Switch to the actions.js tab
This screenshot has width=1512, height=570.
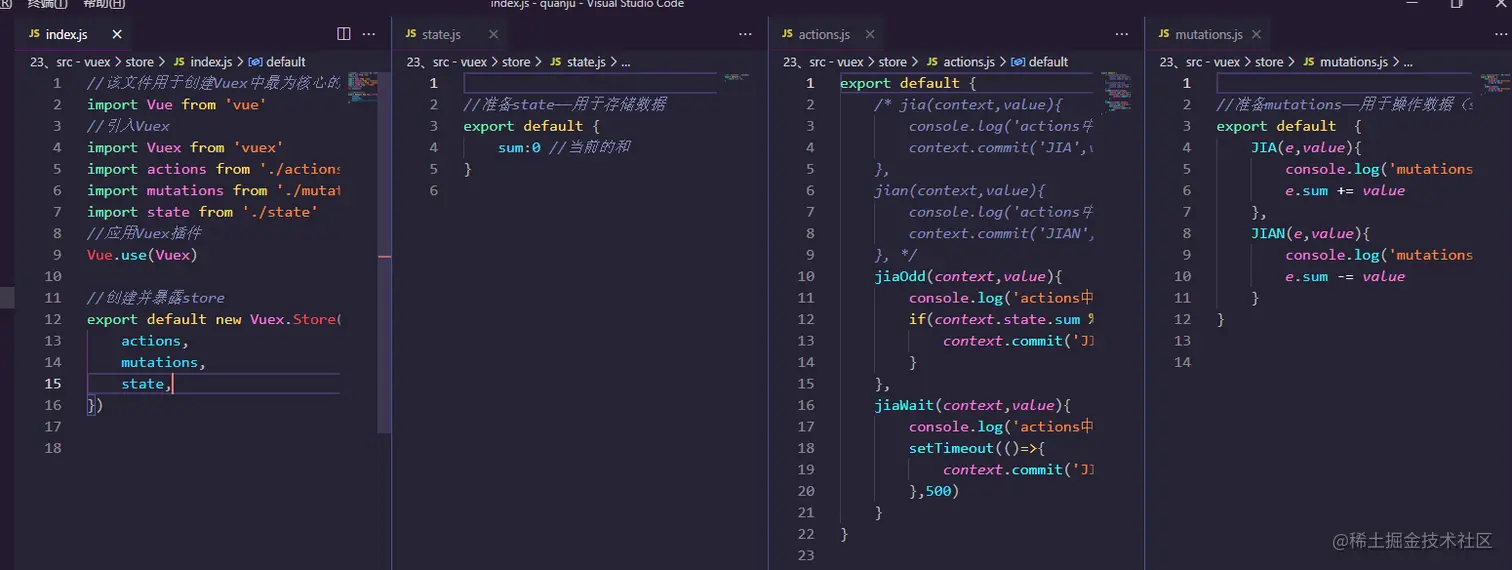click(824, 34)
